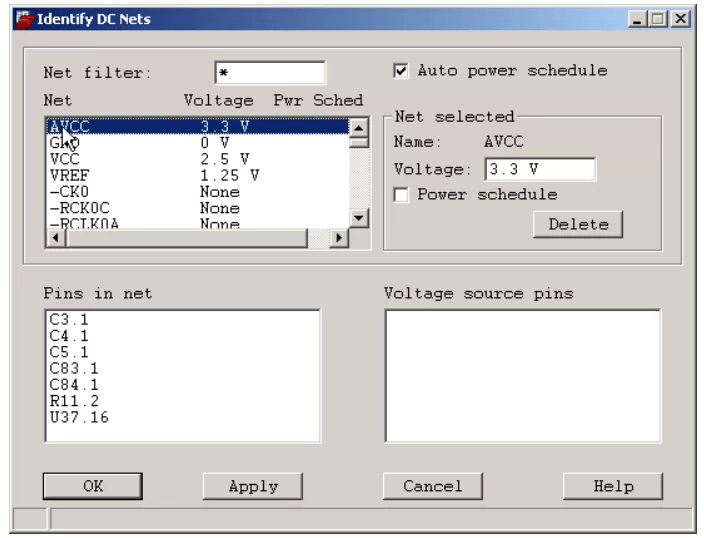Select the VCC 2.5 V net row
This screenshot has height=538, width=704.
(198, 159)
